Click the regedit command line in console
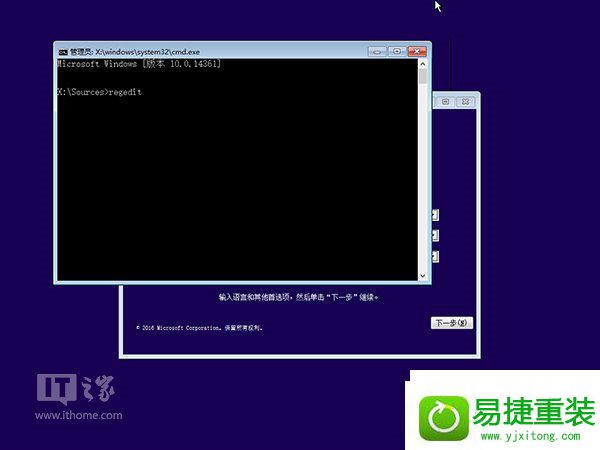 pos(100,92)
